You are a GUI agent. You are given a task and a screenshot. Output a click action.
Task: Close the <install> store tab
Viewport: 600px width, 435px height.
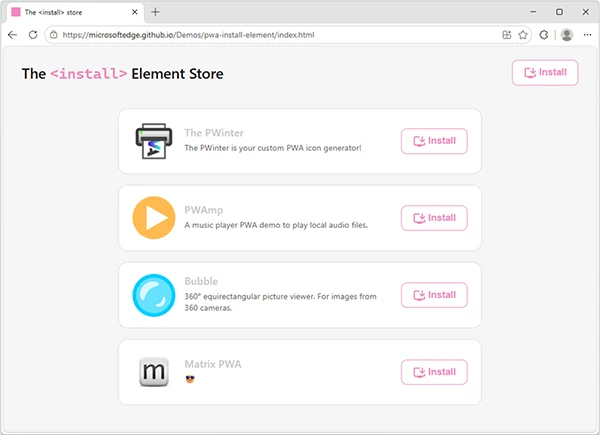(135, 12)
